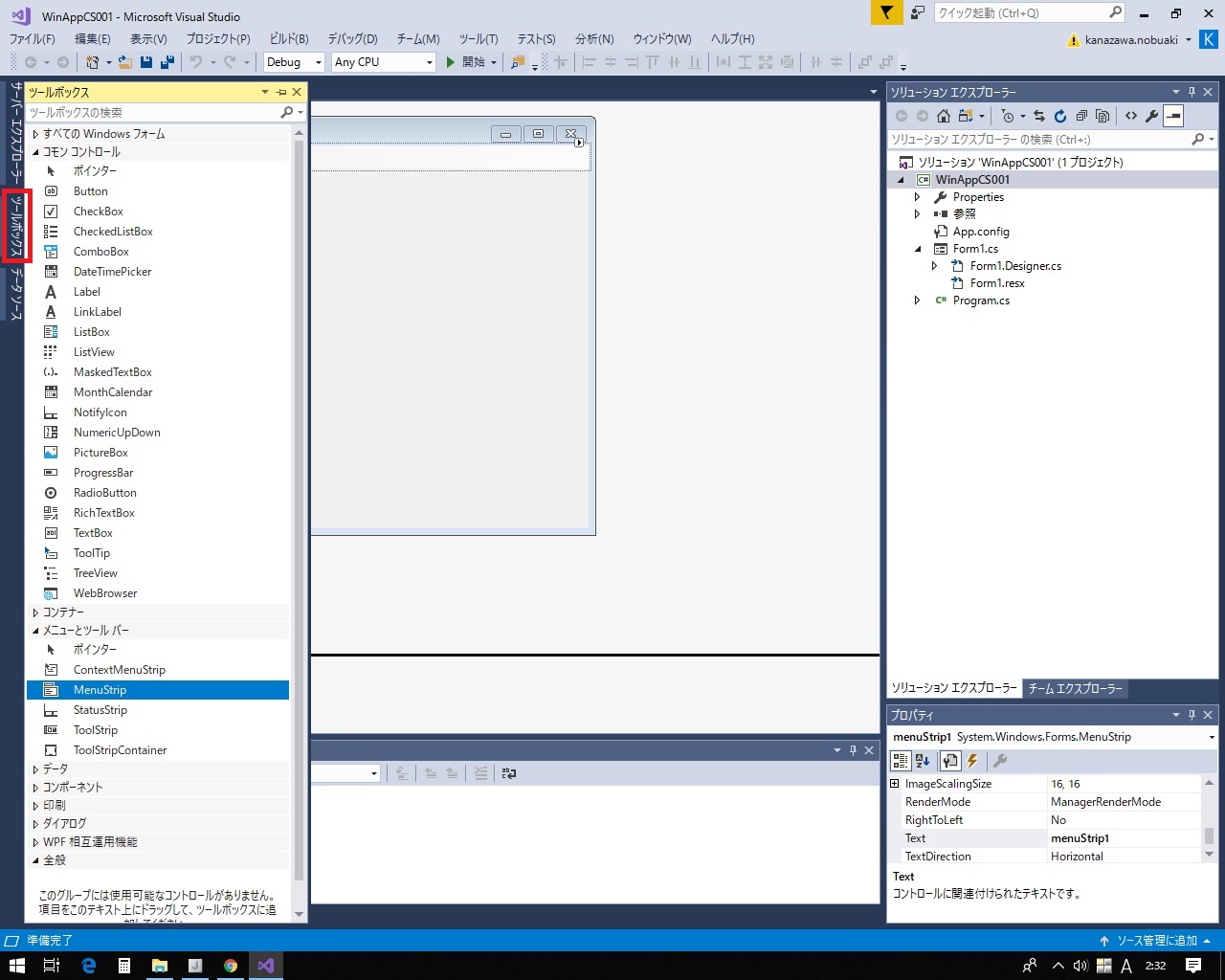Expand the Program.cs node in Solution Explorer
The image size is (1225, 980).
[x=917, y=301]
